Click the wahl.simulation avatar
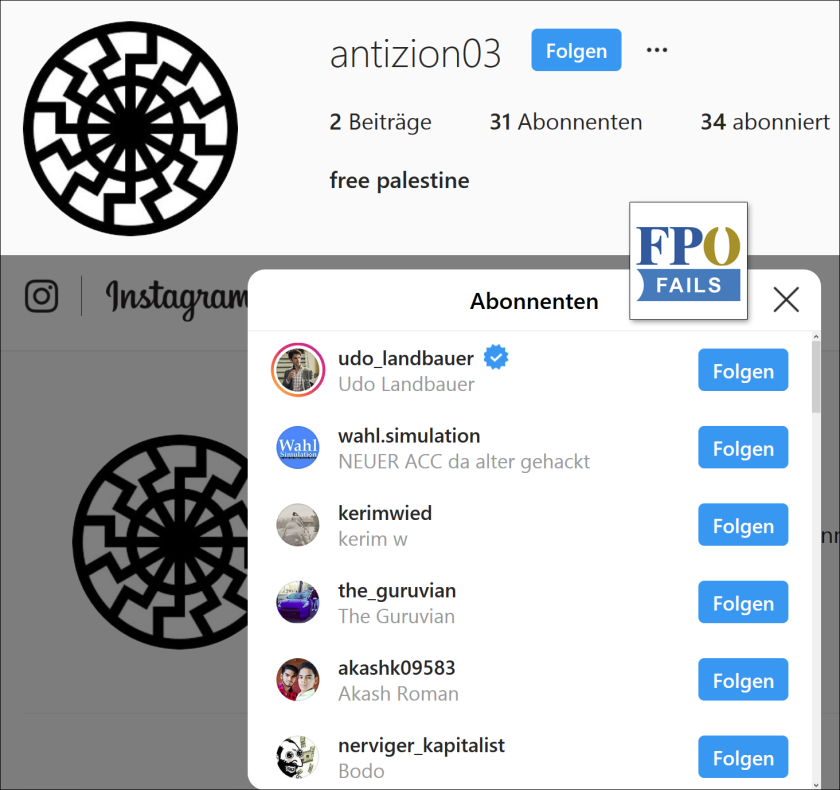The height and width of the screenshot is (790, 840). (298, 448)
